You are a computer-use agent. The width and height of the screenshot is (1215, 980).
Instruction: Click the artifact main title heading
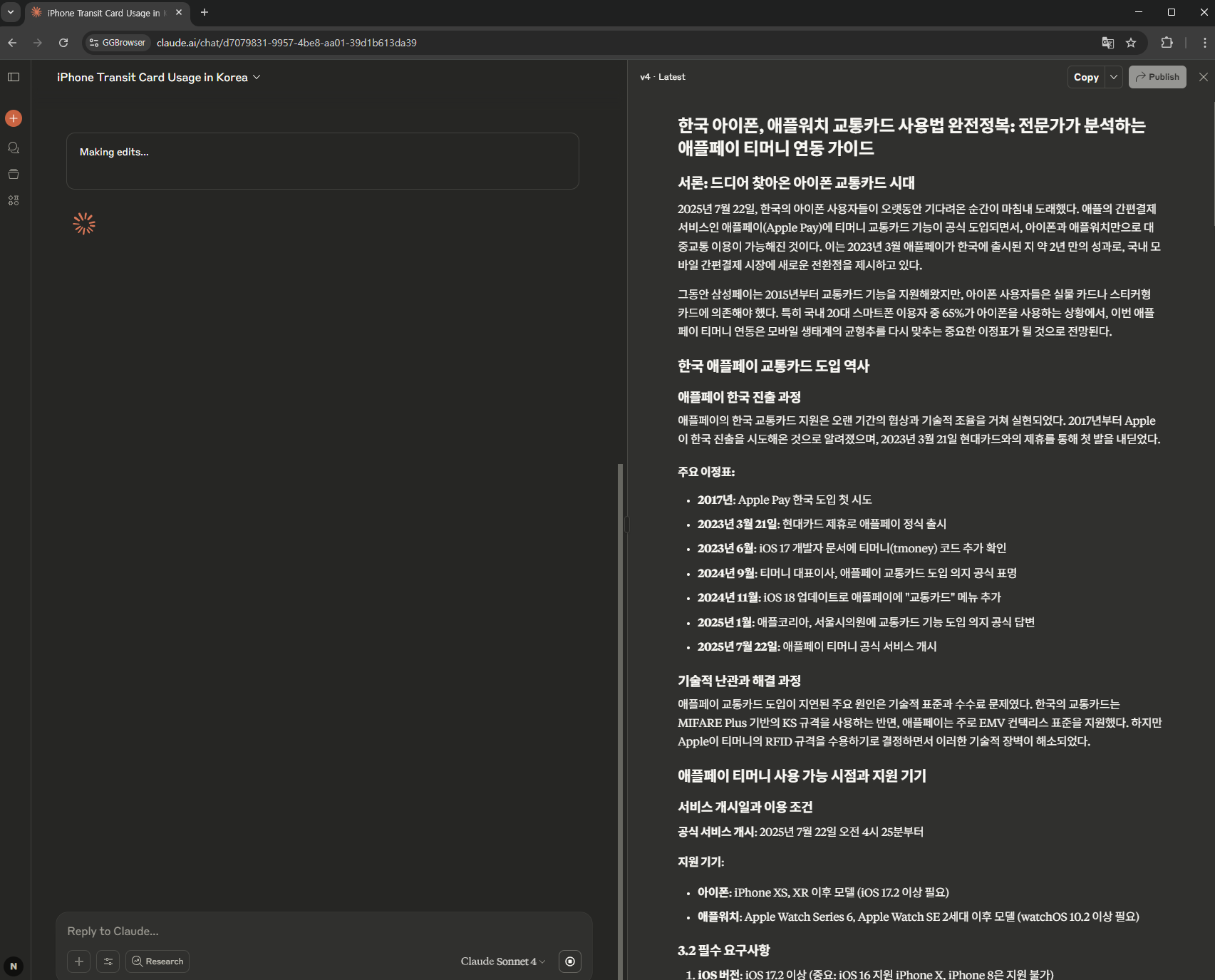tap(911, 137)
